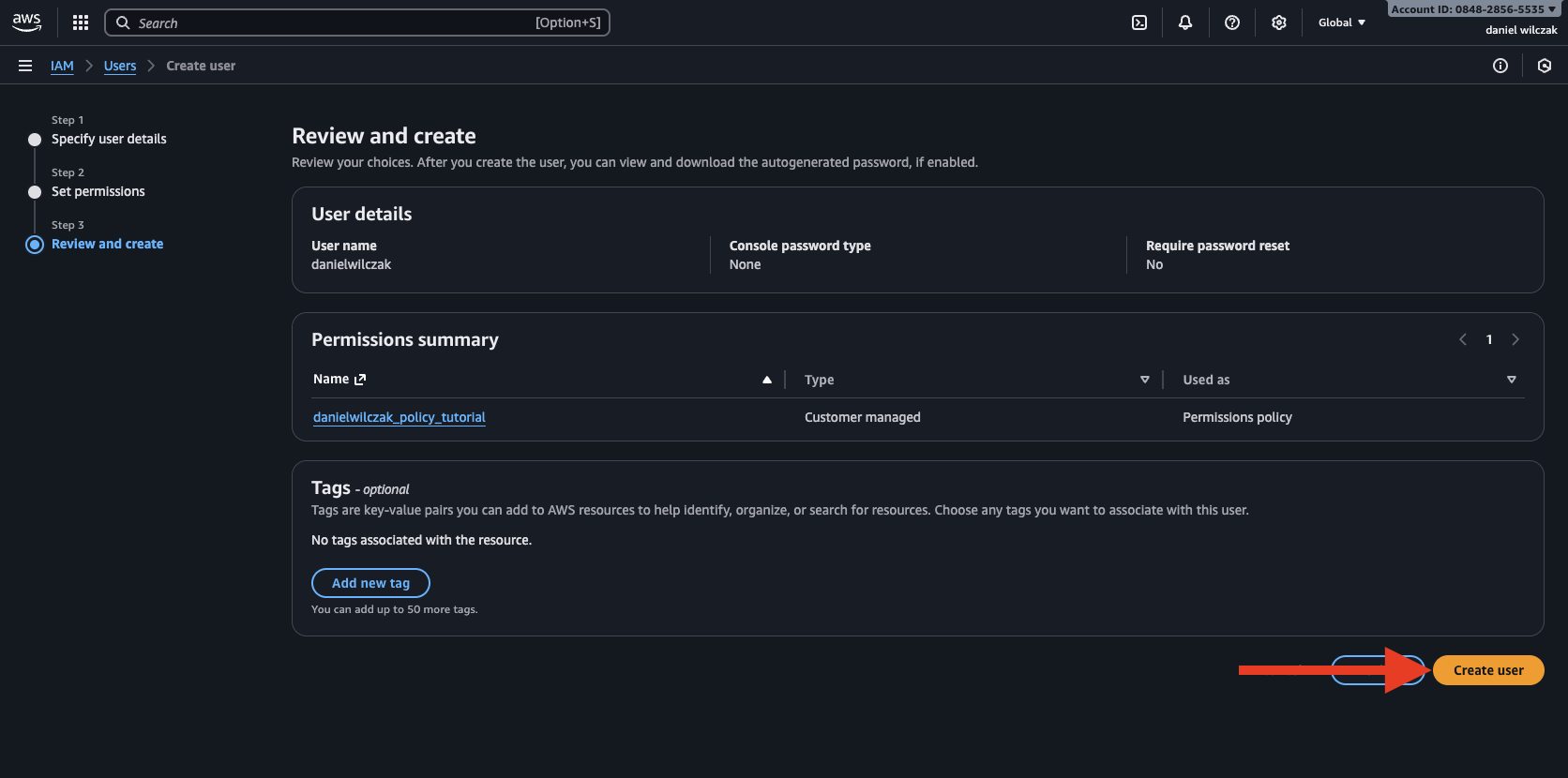Screen dimensions: 1568x778
Task: Click the AWS logo home icon
Action: click(x=27, y=22)
